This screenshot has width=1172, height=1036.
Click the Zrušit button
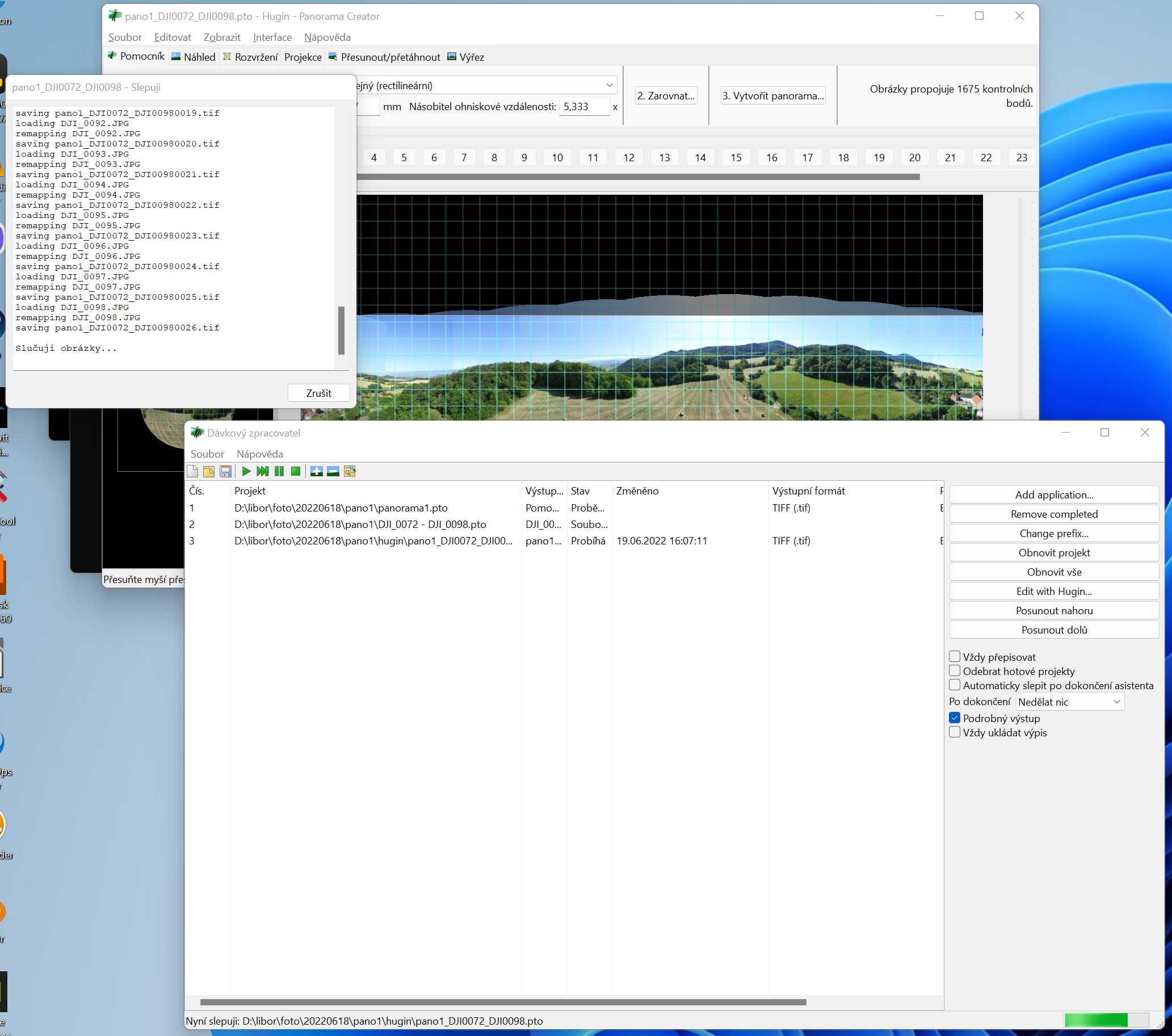(318, 393)
